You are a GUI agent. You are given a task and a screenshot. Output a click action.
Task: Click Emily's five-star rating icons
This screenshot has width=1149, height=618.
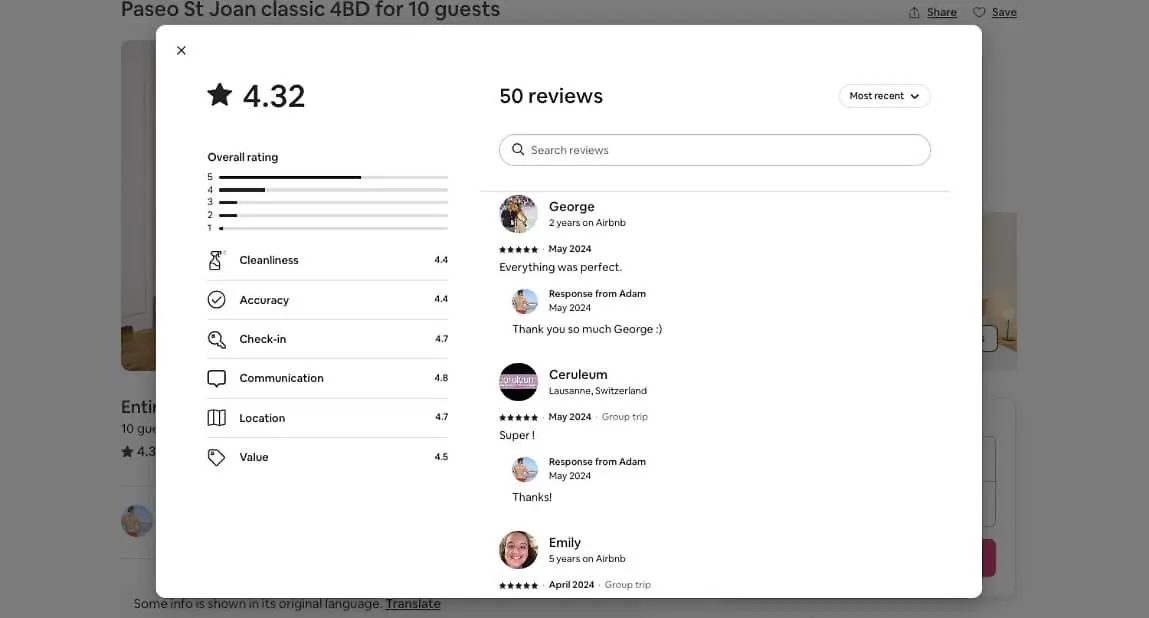[x=518, y=585]
